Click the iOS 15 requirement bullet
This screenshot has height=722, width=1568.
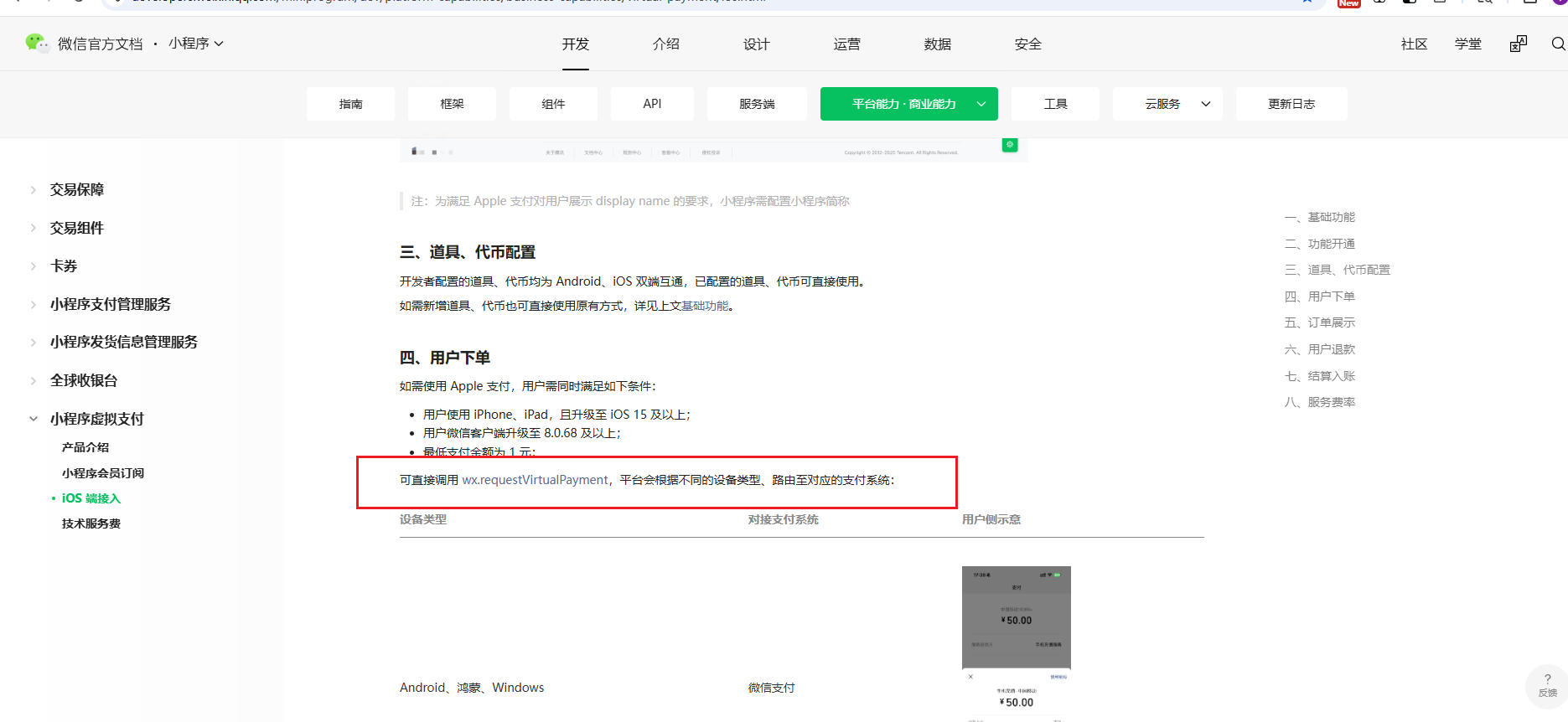point(556,415)
